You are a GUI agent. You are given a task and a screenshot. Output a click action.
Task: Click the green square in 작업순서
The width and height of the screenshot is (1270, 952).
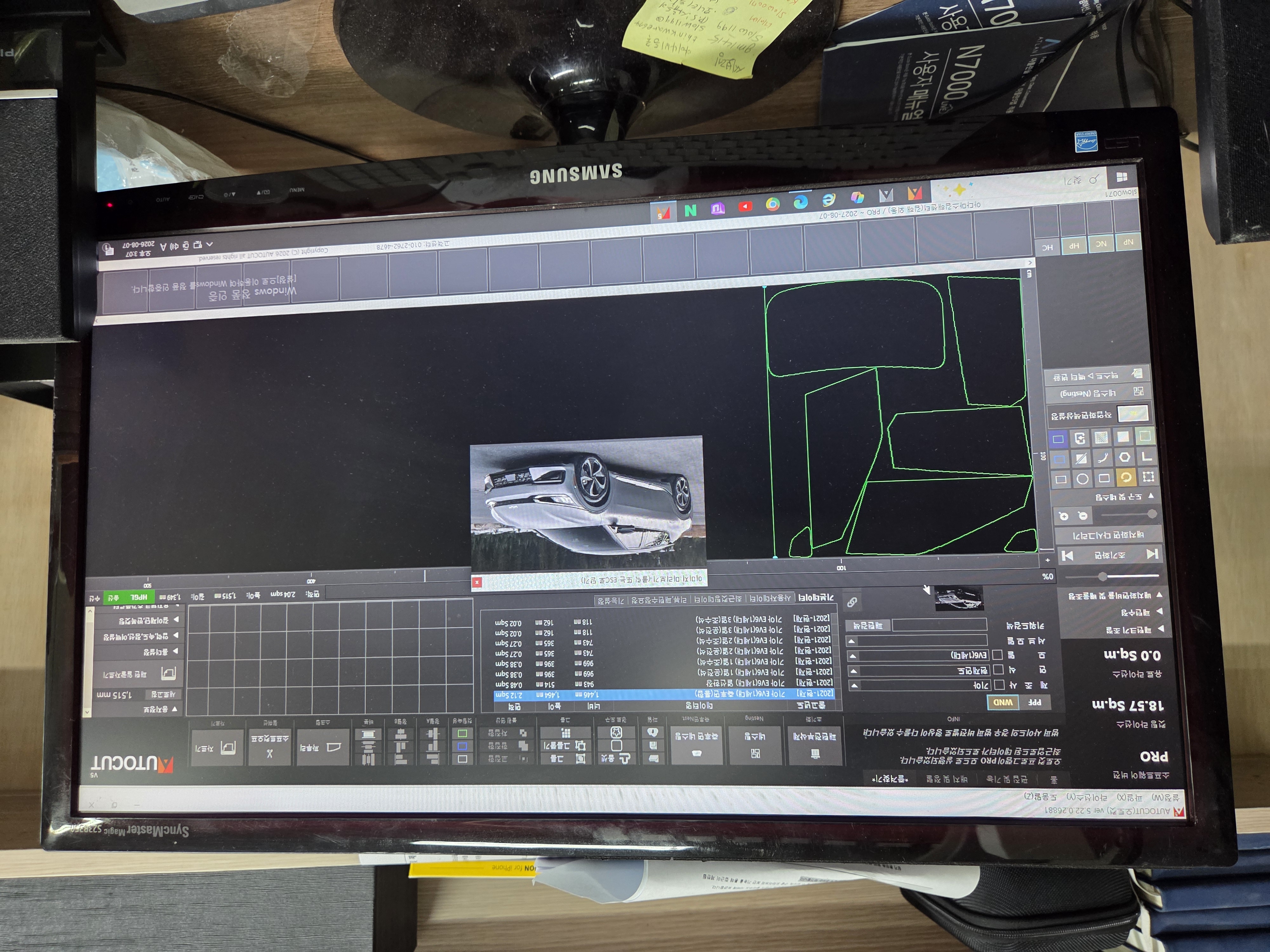click(x=462, y=733)
